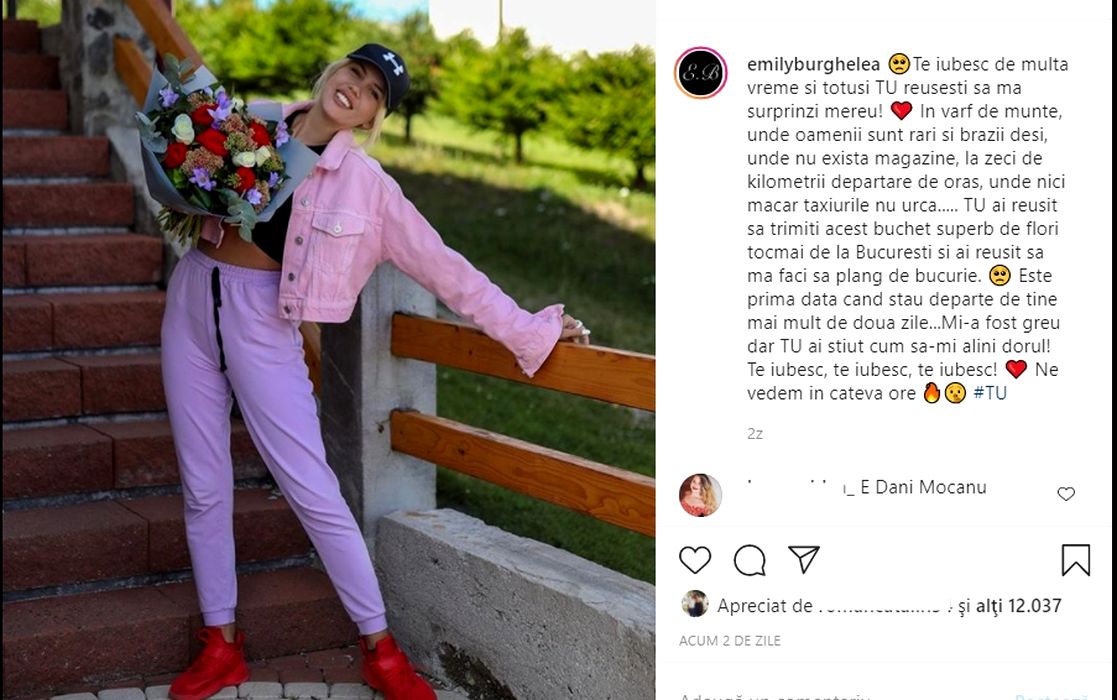Click the ACUM 2 DE ZILE timestamp
This screenshot has width=1117, height=700.
(729, 641)
